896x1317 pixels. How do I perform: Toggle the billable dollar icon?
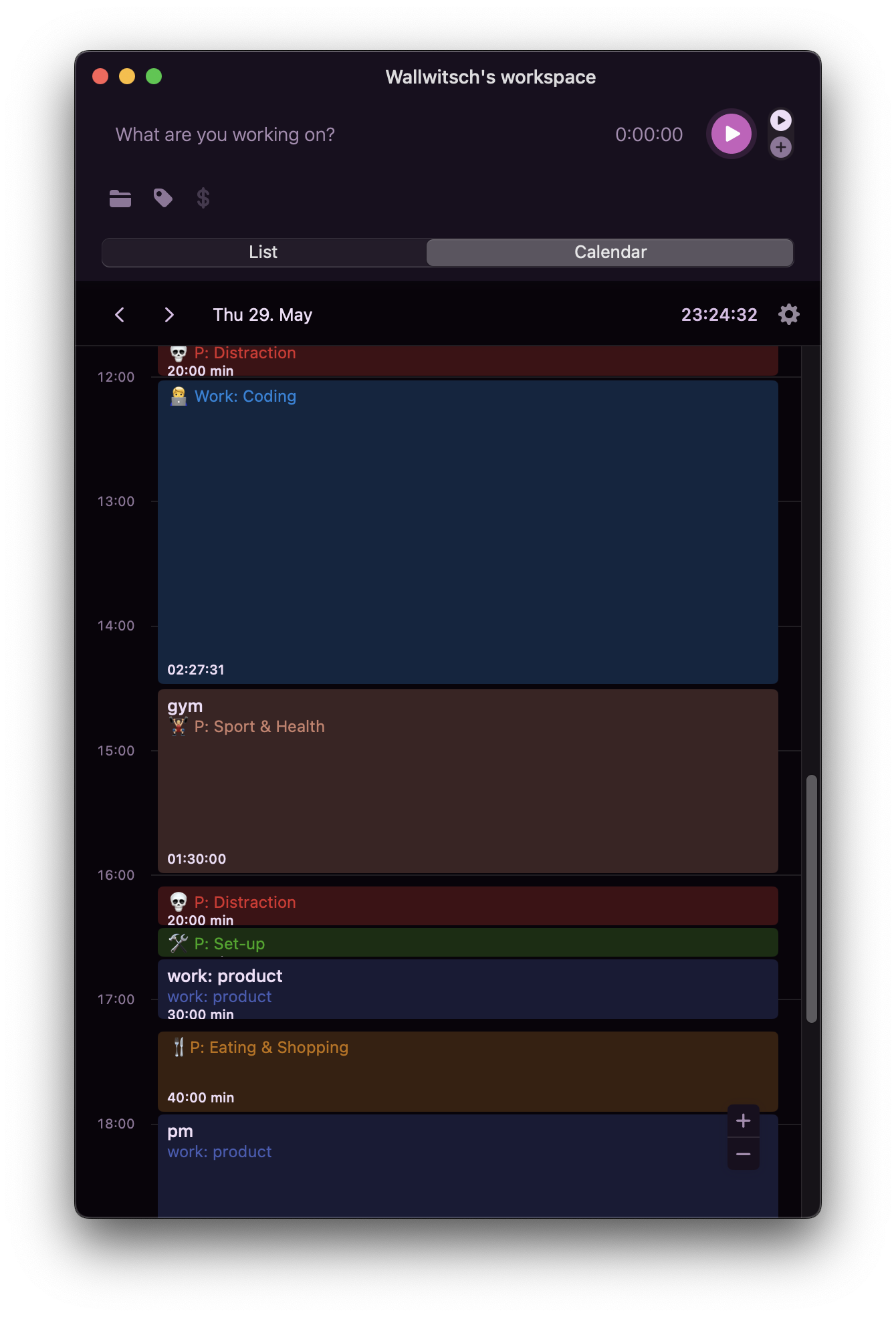[x=203, y=198]
